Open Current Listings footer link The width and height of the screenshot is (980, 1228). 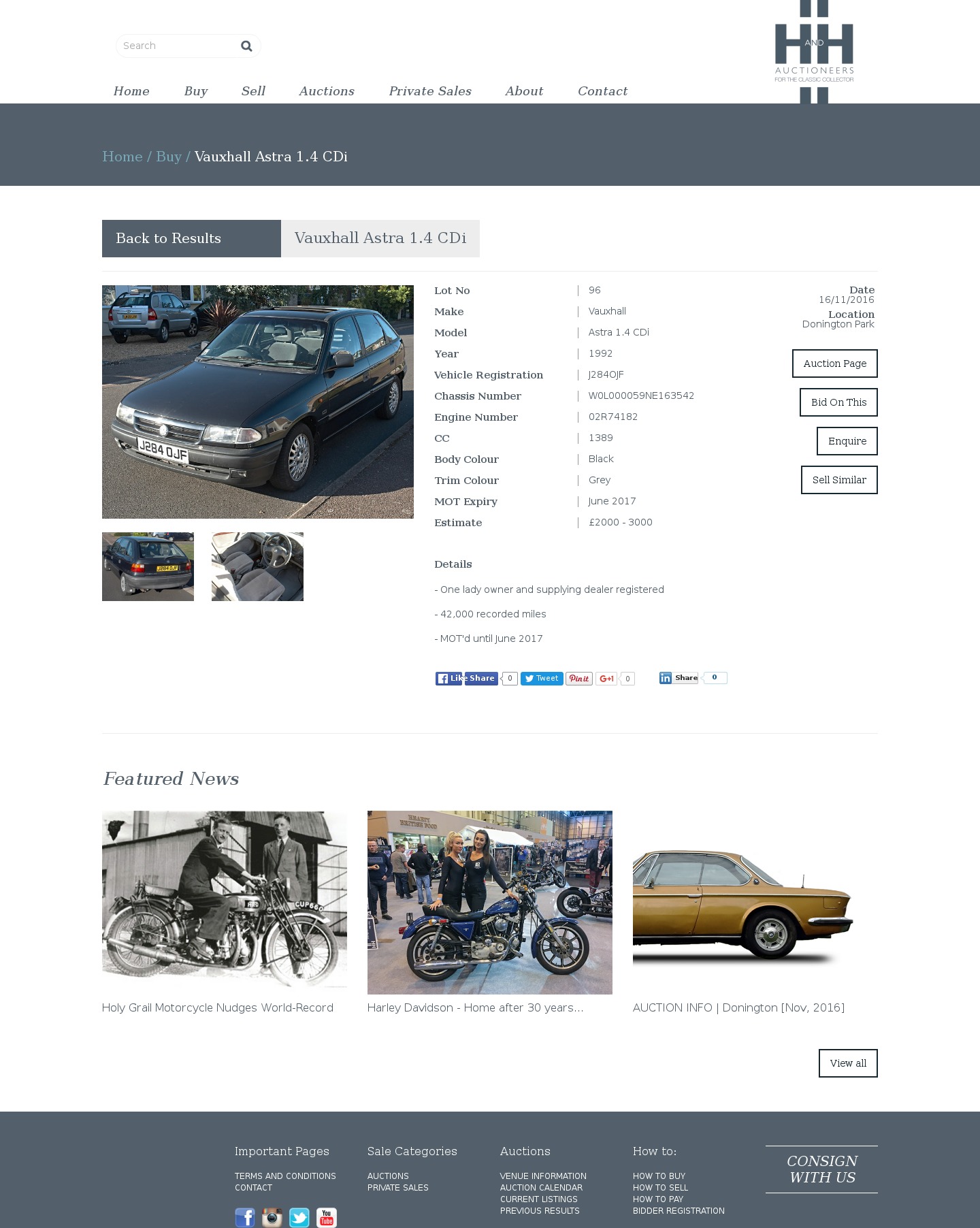point(538,1199)
